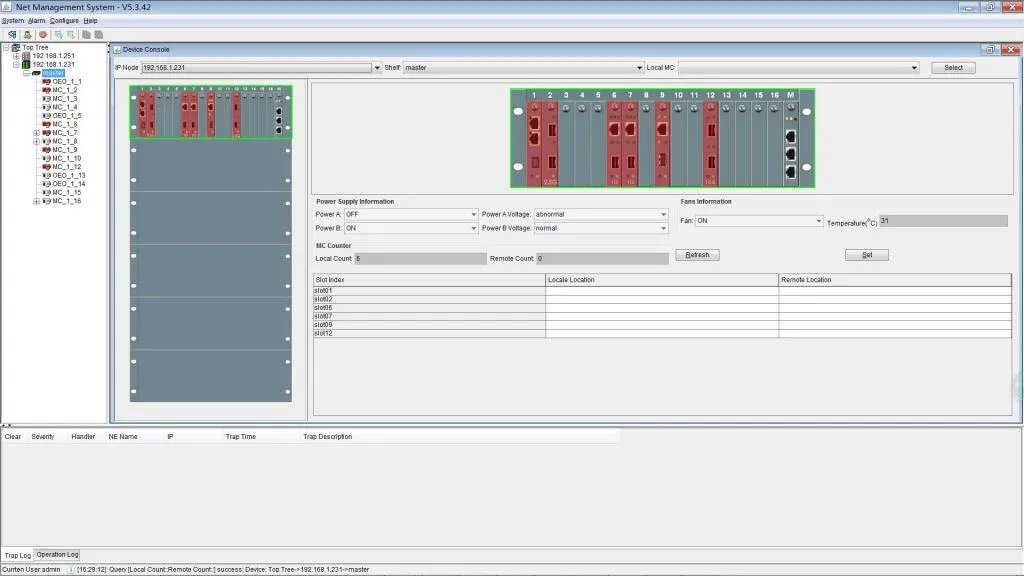Screen dimensions: 1024x576
Task: Open the Configure menu
Action: [64, 20]
